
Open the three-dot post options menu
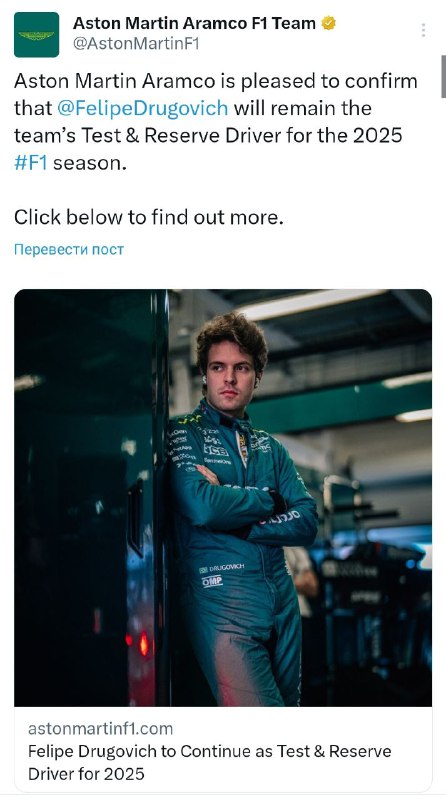click(423, 31)
